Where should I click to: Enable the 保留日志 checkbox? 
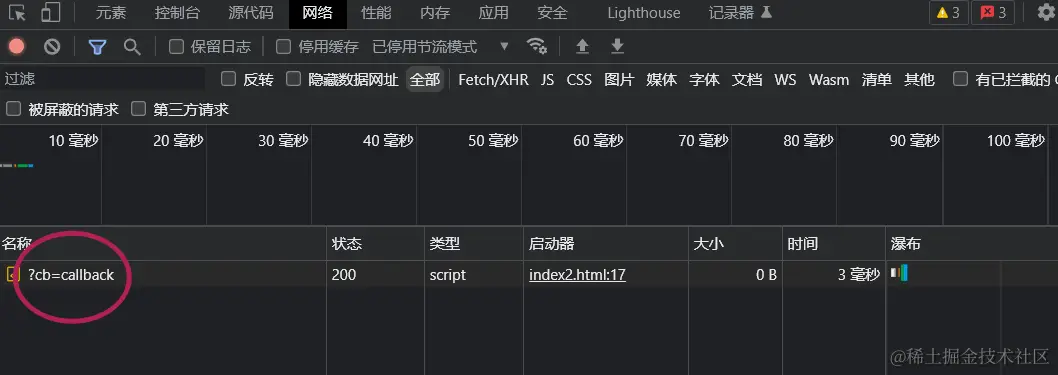pyautogui.click(x=176, y=47)
